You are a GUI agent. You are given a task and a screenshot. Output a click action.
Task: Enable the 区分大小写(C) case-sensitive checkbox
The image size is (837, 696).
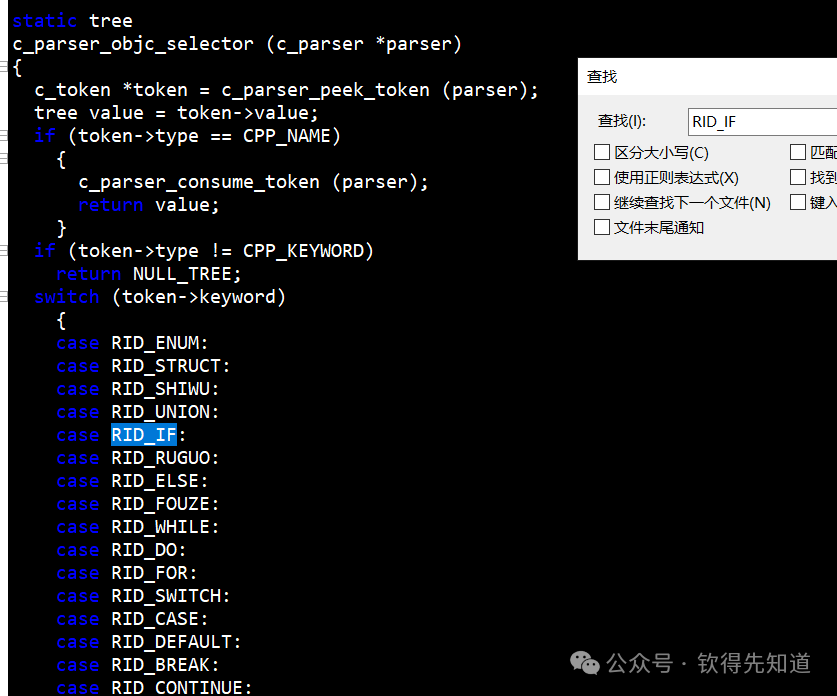click(602, 152)
